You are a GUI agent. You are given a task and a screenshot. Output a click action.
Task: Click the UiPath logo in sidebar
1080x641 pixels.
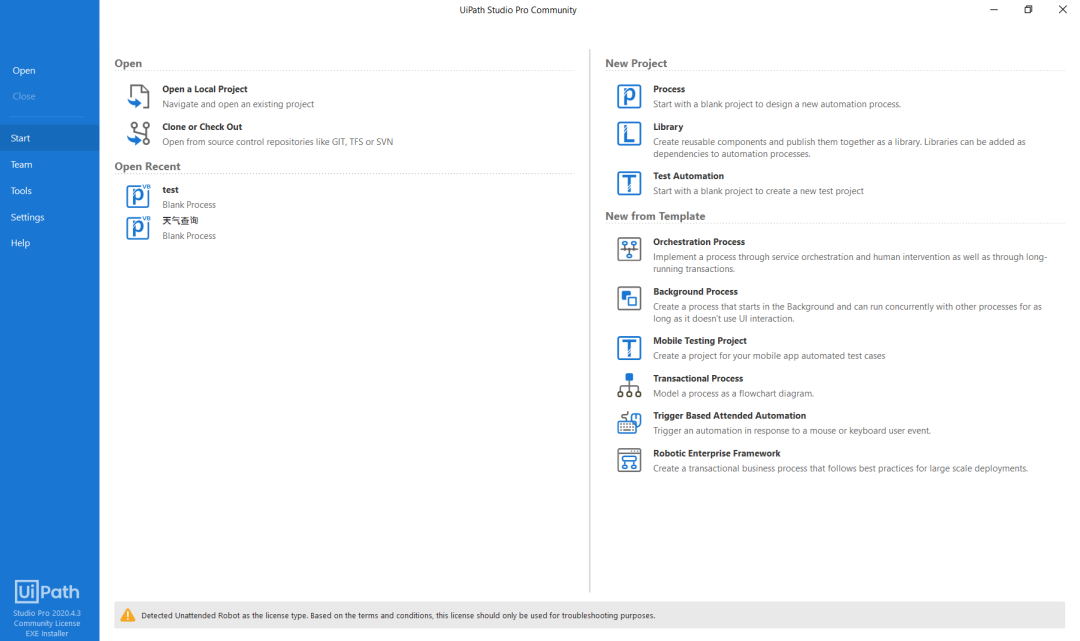point(47,591)
